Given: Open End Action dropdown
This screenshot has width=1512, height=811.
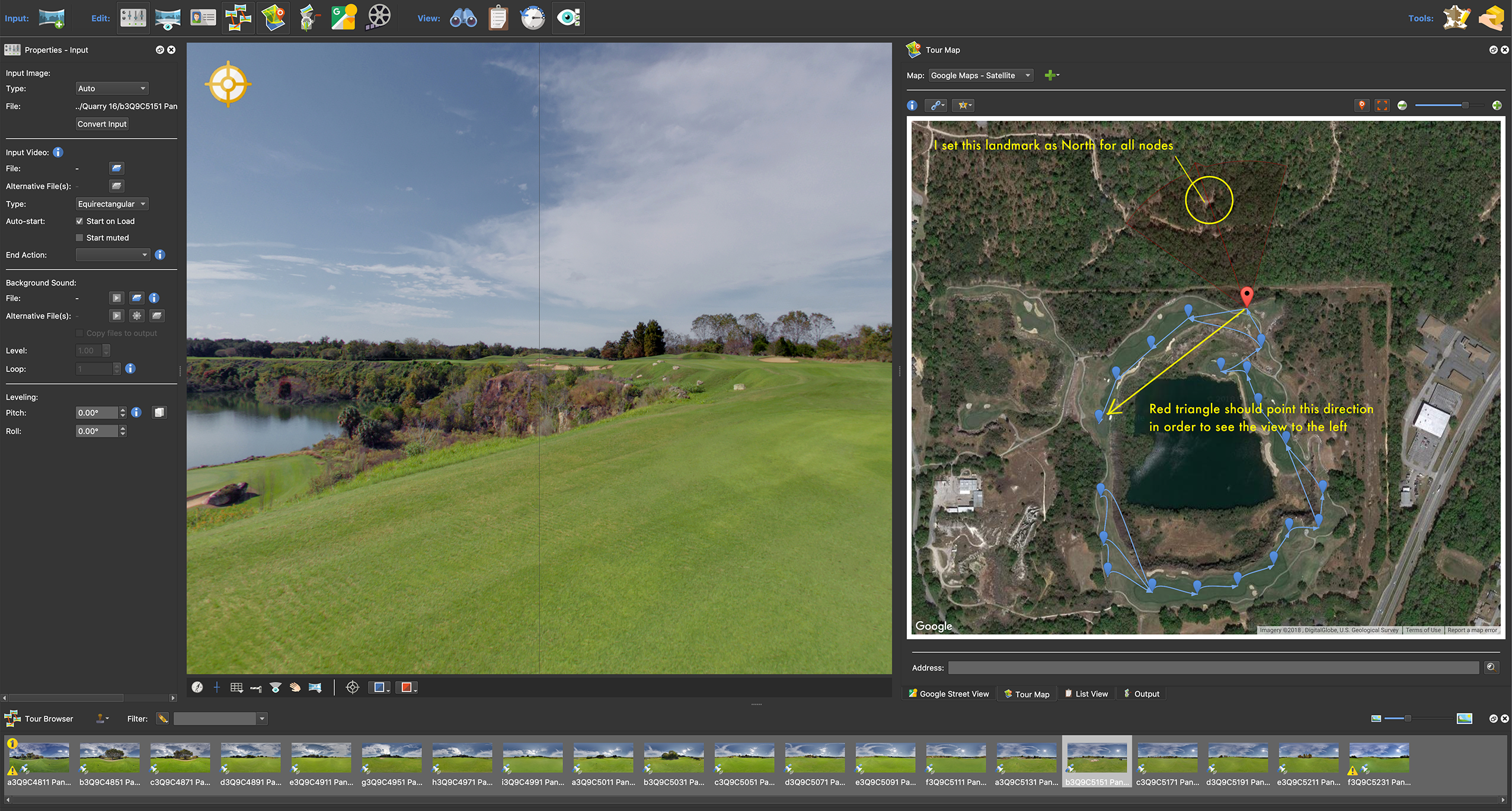Looking at the screenshot, I should point(112,255).
